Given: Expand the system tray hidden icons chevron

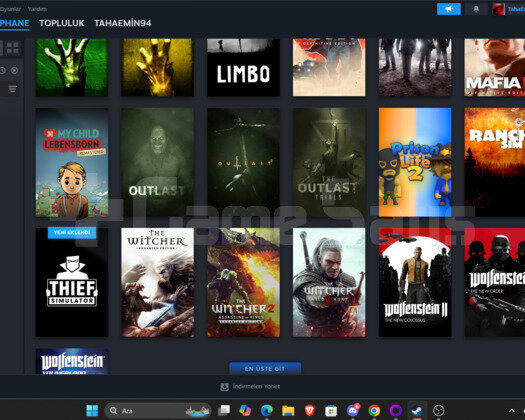Looking at the screenshot, I should tap(512, 411).
